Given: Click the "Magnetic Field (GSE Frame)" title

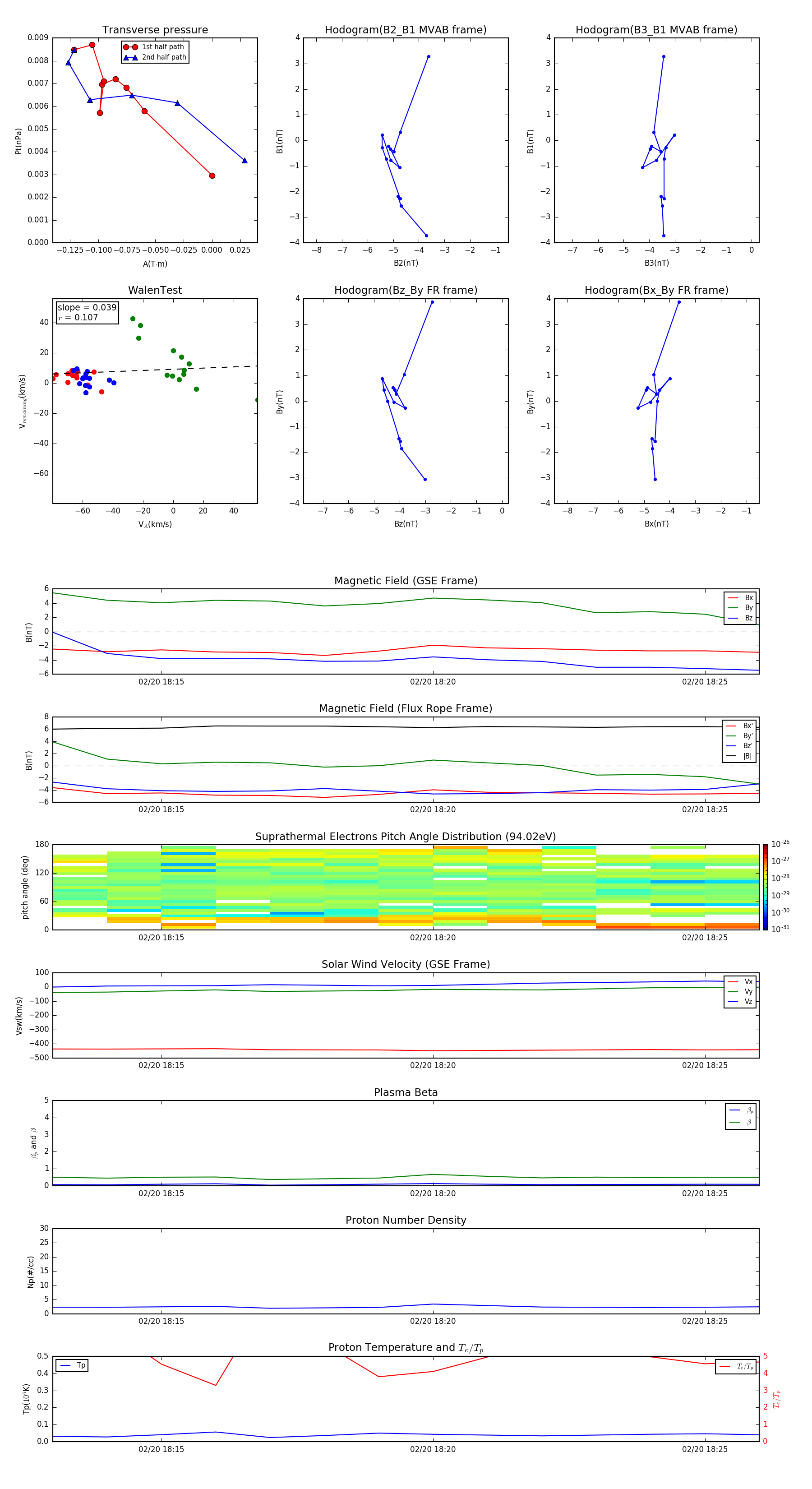Looking at the screenshot, I should (x=406, y=581).
